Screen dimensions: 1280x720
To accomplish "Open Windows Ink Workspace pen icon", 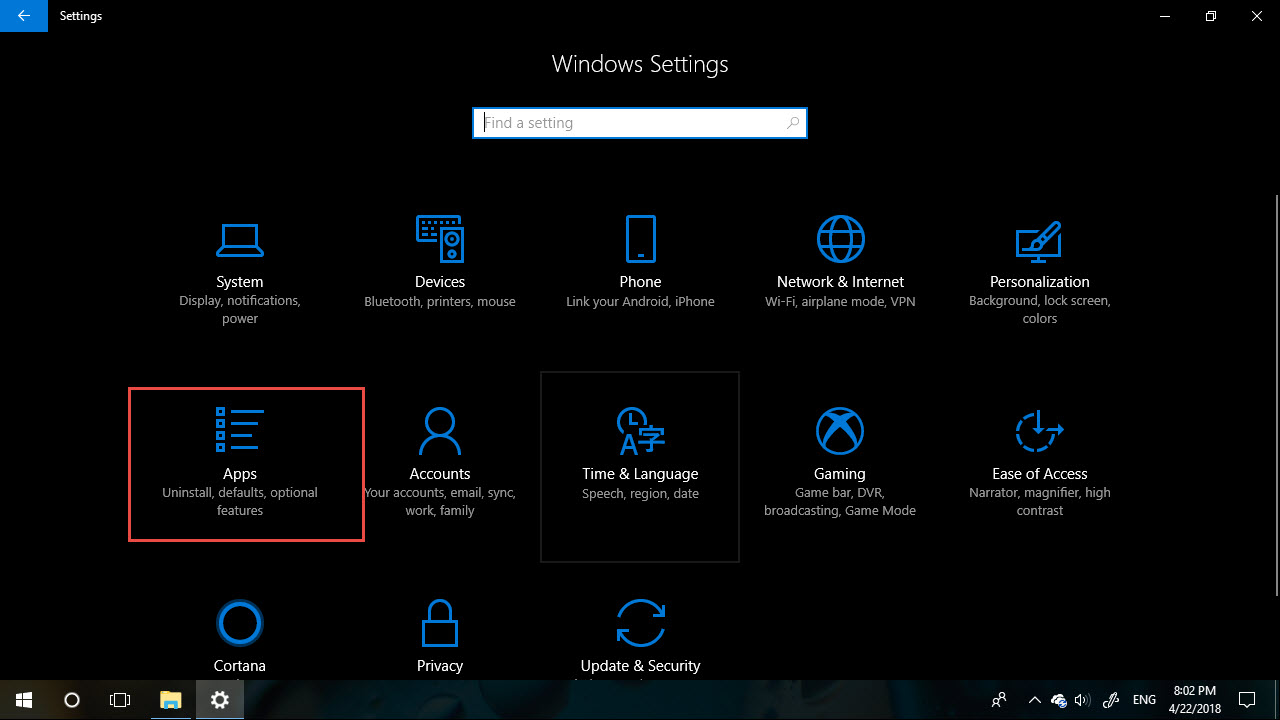I will tap(1111, 700).
